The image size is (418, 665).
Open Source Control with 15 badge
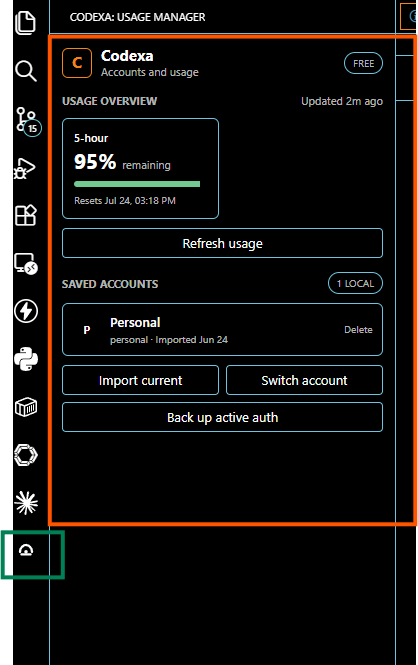[27, 120]
